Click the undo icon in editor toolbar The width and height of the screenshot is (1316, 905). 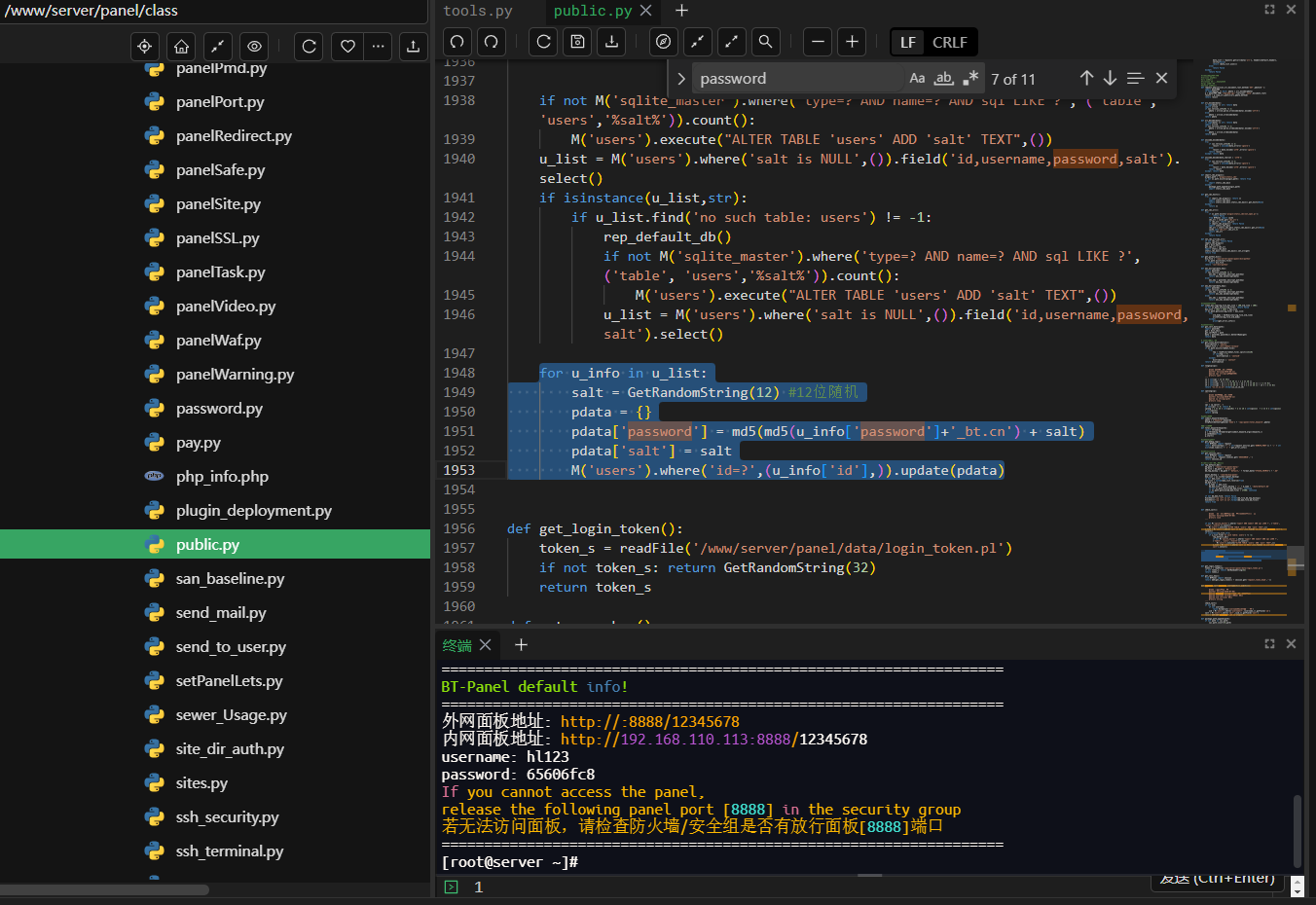[457, 42]
